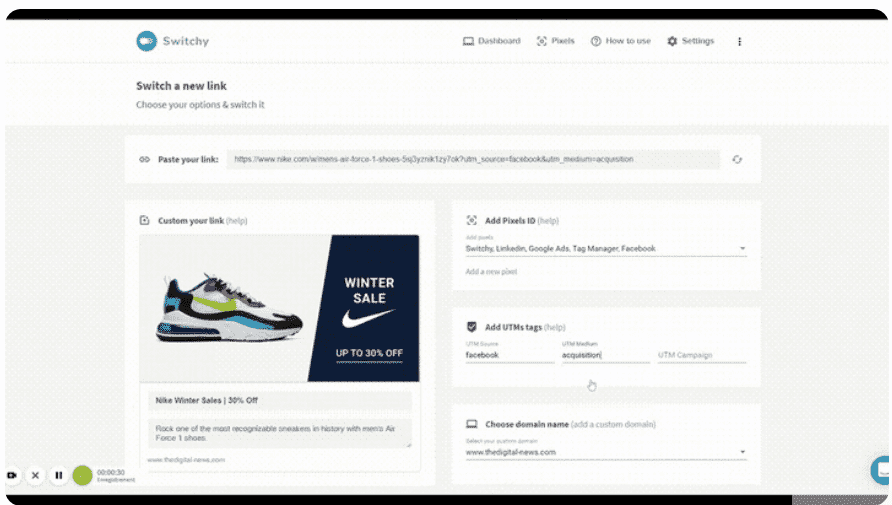Viewport: 892px width, 505px height.
Task: Open Settings from the top navigation
Action: tap(690, 41)
